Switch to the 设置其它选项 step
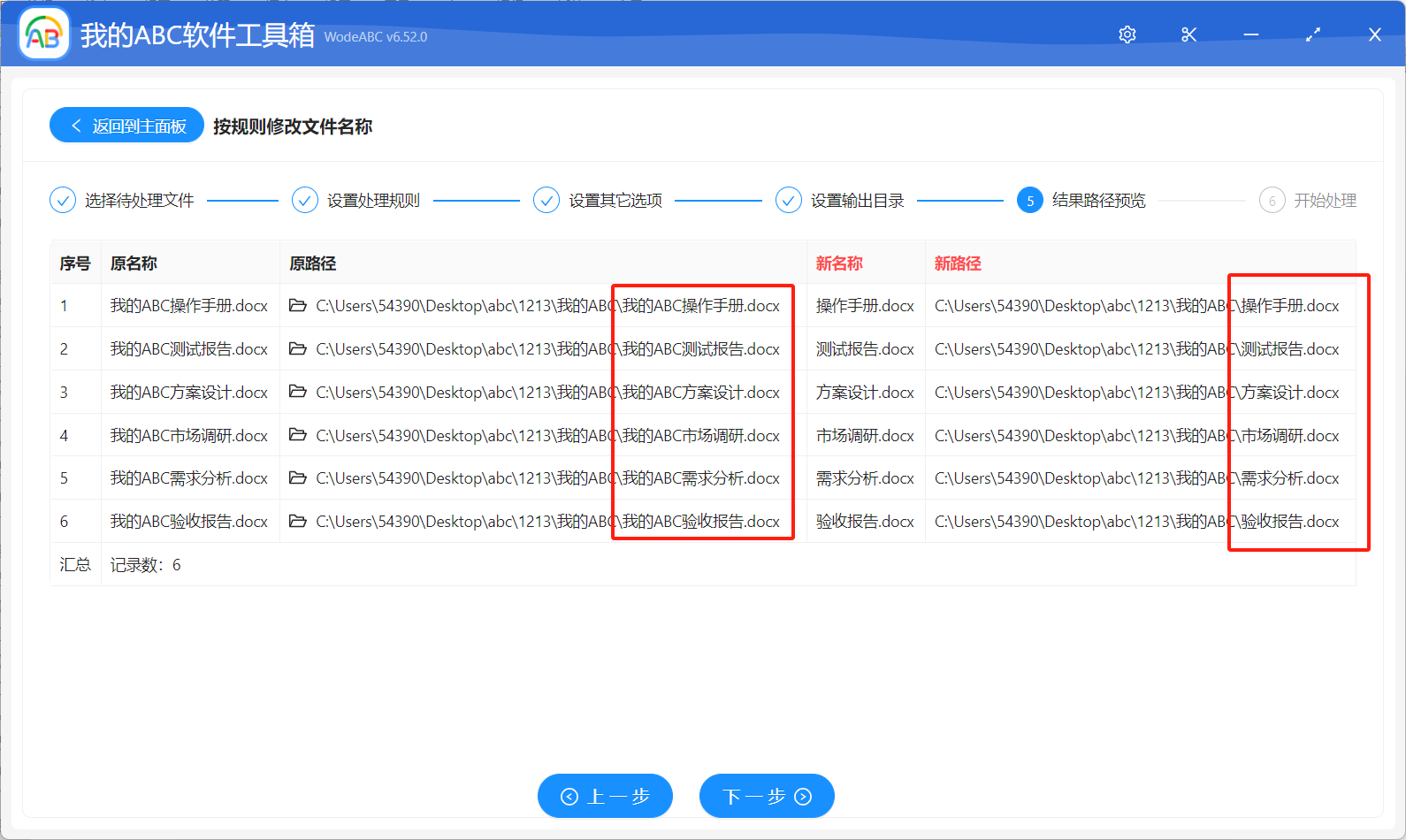 click(x=599, y=201)
